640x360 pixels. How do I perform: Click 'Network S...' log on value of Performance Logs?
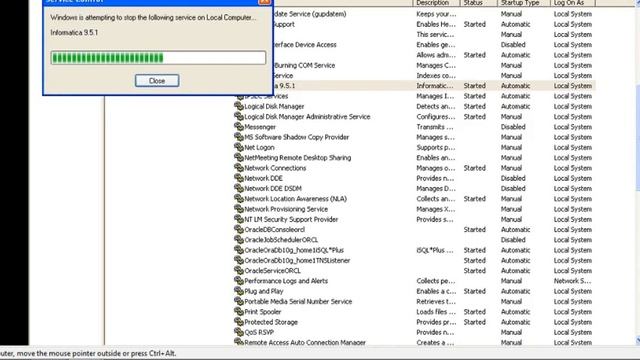(x=572, y=281)
